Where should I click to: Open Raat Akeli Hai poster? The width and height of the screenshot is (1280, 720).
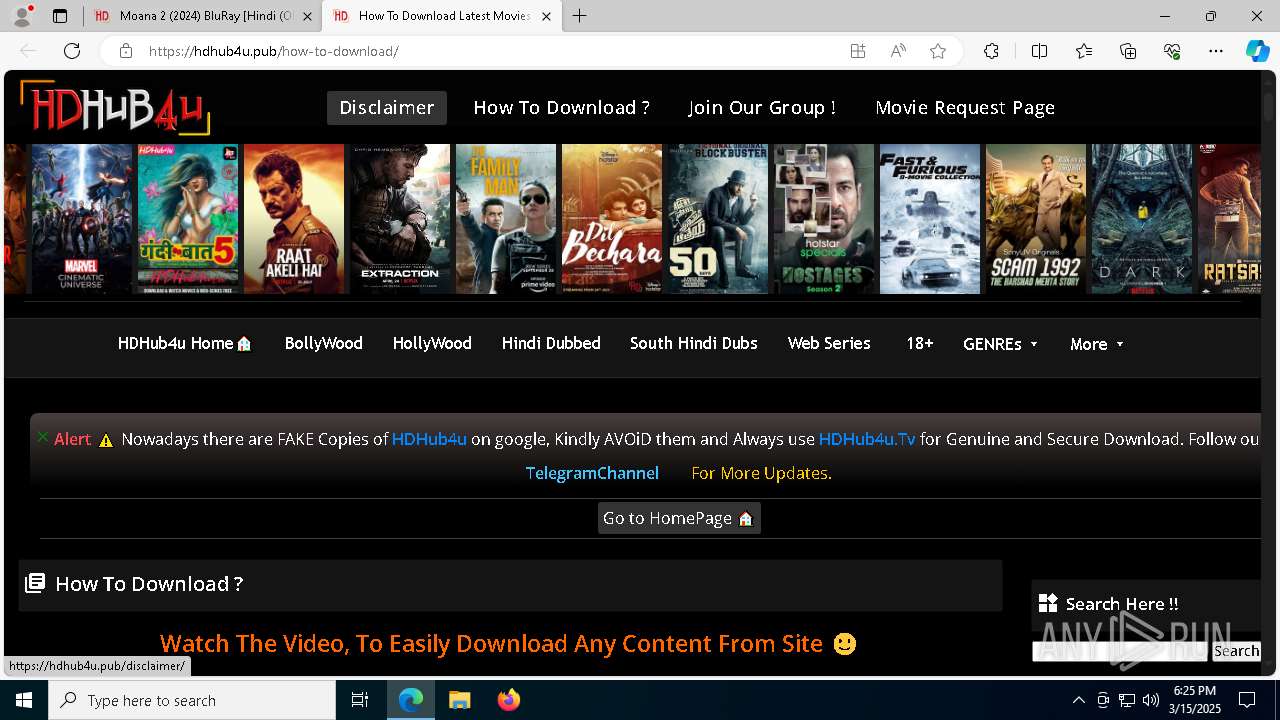coord(294,219)
